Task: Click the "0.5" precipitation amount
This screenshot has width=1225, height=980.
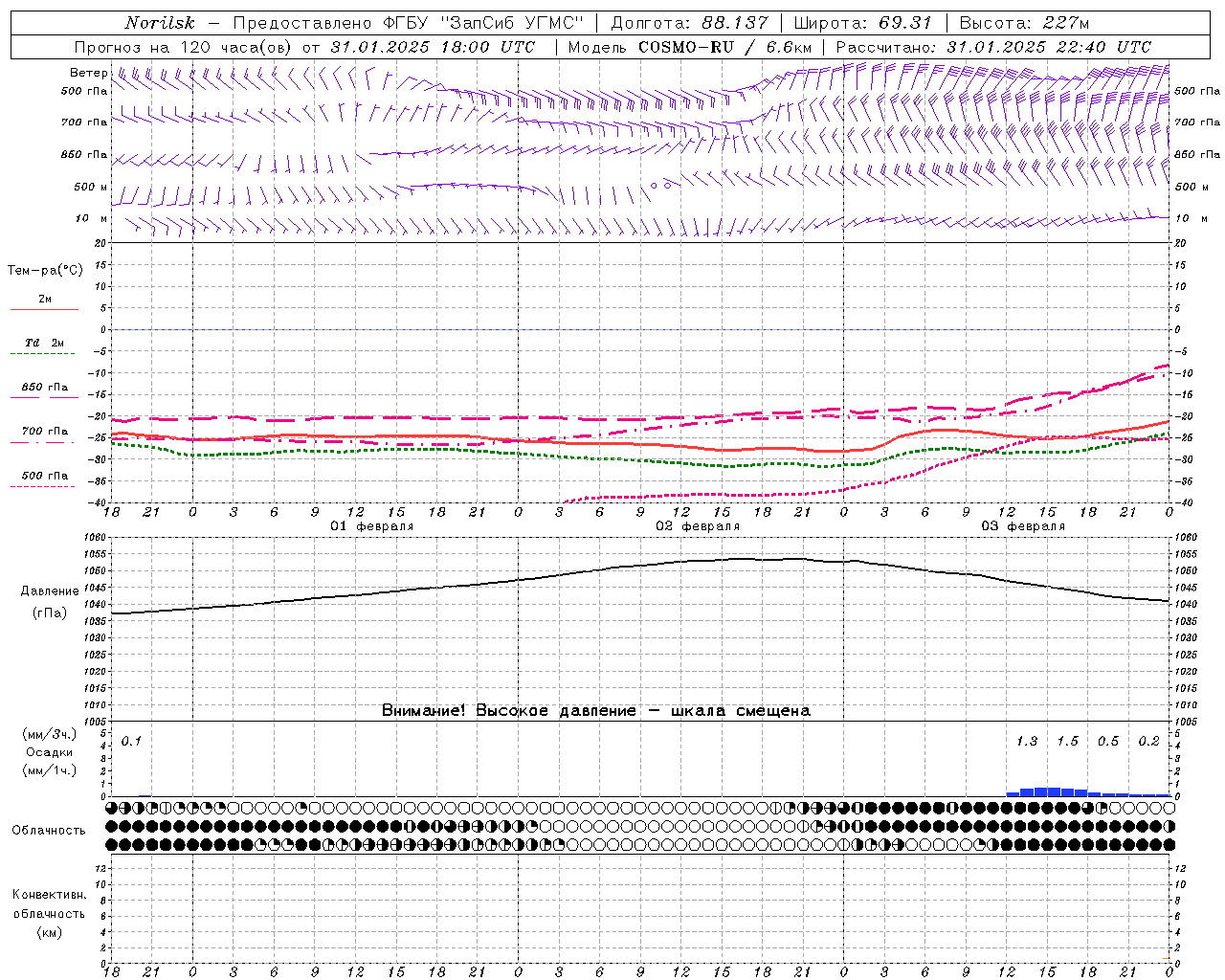Action: tap(1108, 742)
